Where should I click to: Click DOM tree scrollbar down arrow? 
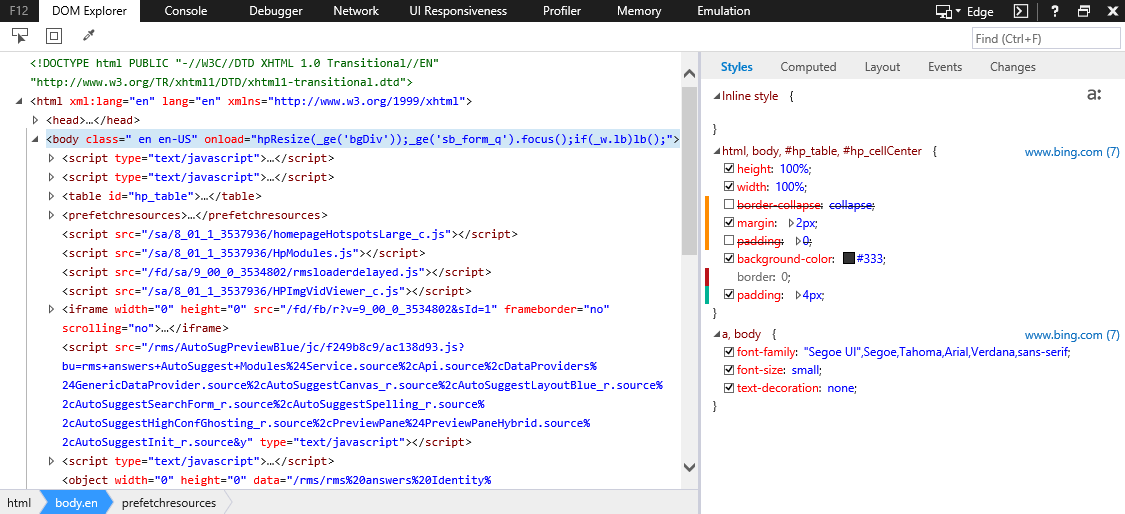[689, 467]
